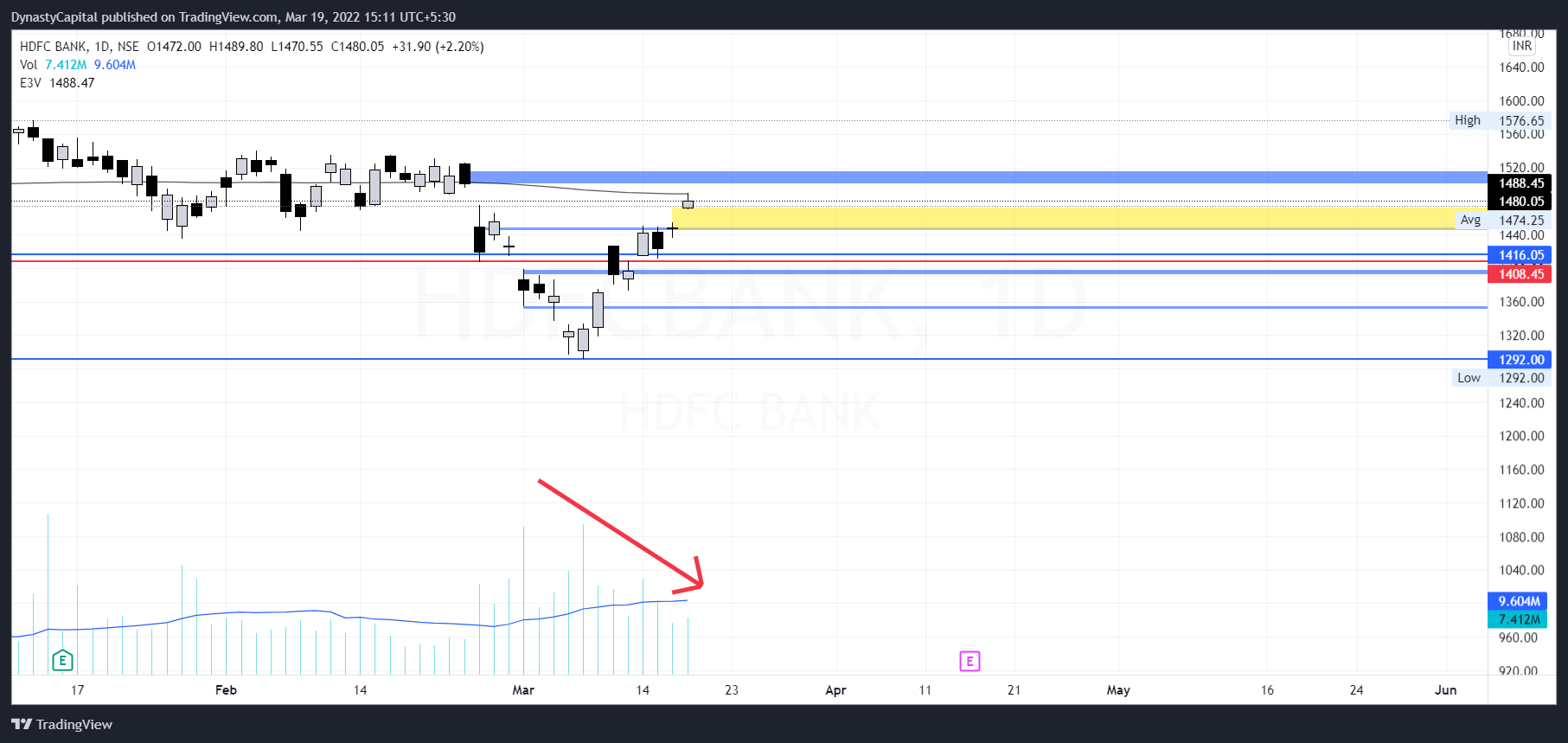This screenshot has height=743, width=1568.
Task: Select the 1480.05 current price label
Action: click(x=1520, y=202)
